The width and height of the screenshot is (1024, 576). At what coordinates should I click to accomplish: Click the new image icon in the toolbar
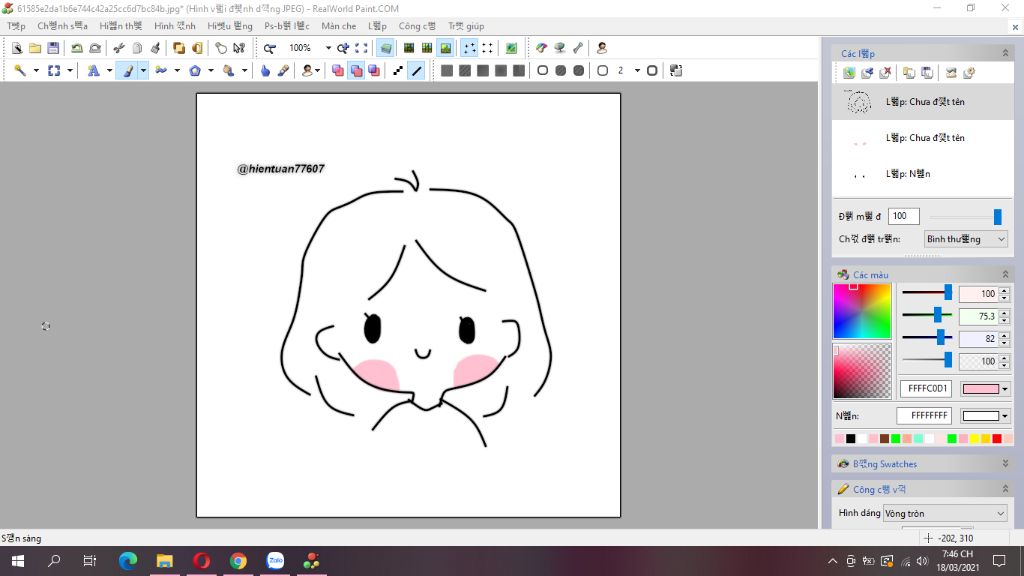tap(17, 48)
